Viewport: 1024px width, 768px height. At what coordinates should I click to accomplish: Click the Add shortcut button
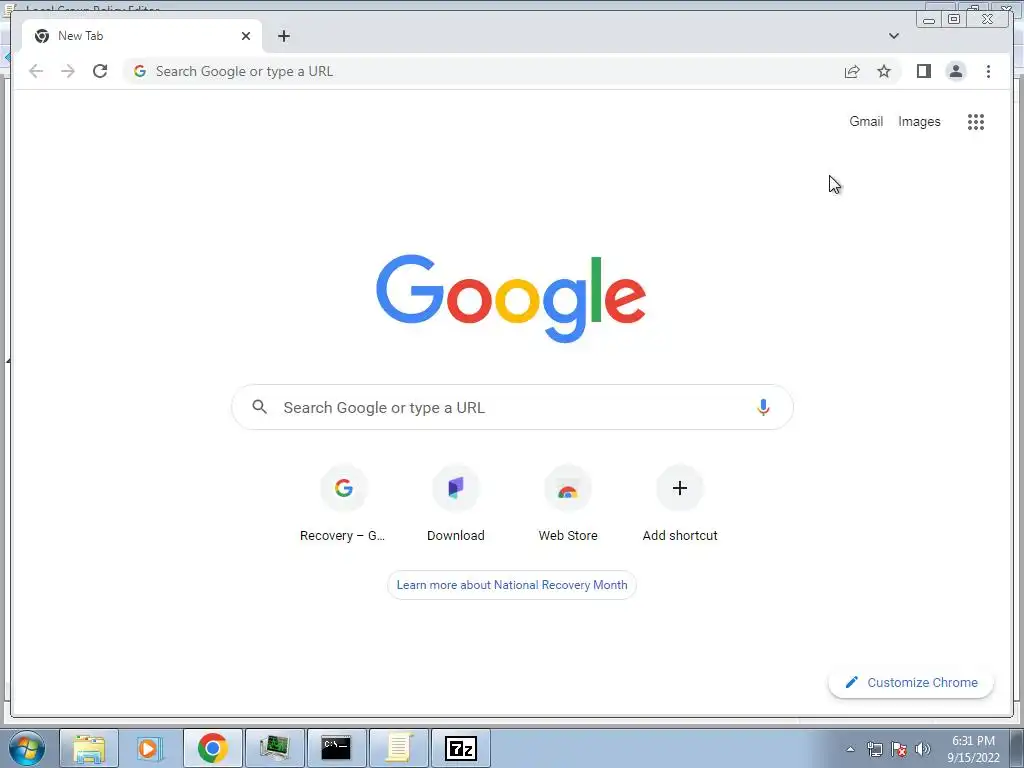click(x=680, y=504)
